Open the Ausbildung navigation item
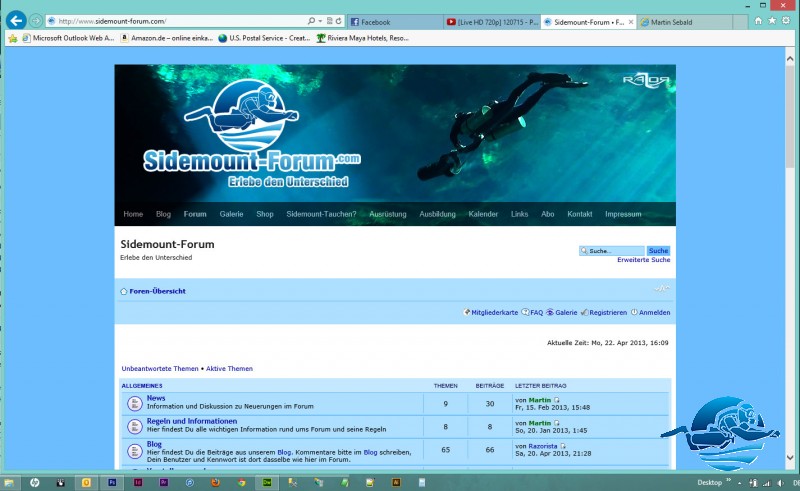The width and height of the screenshot is (800, 491). click(x=437, y=214)
